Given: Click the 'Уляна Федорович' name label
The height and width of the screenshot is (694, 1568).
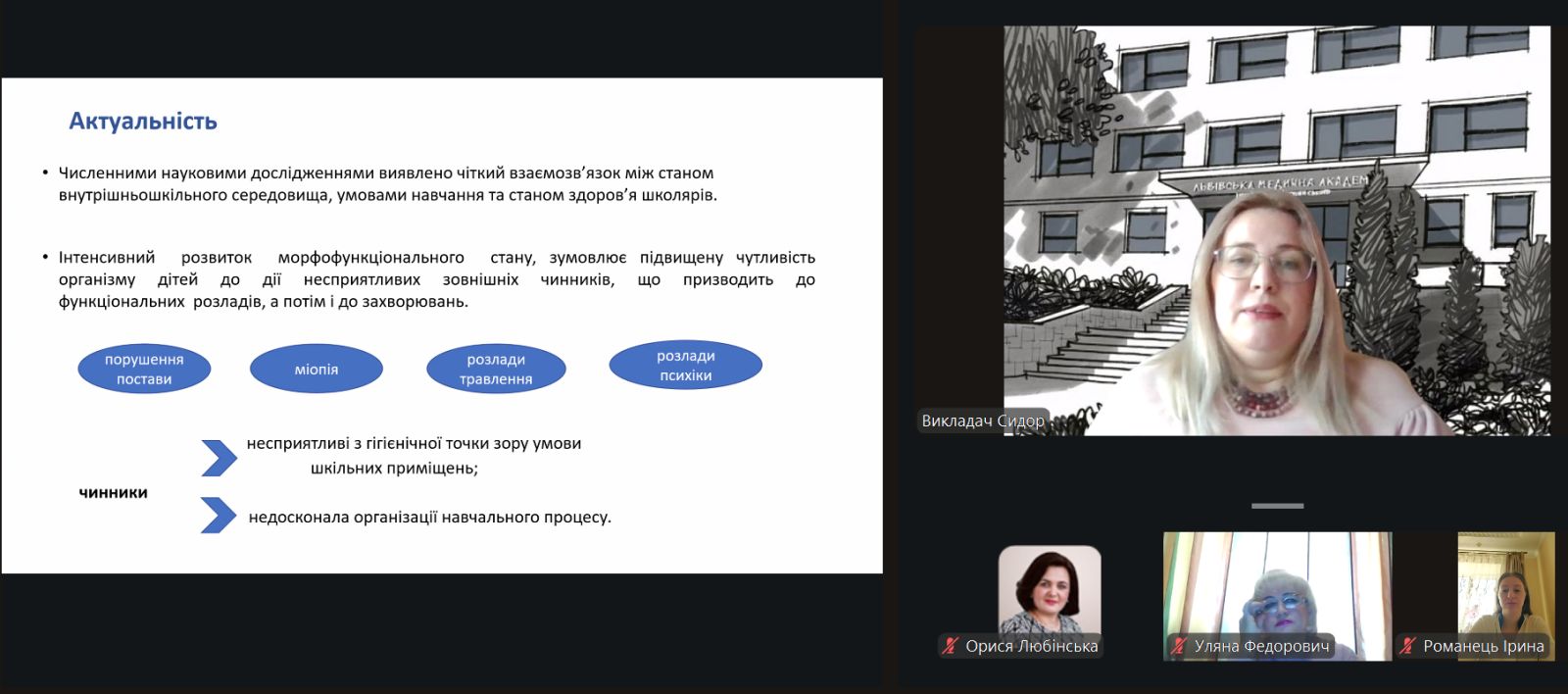Looking at the screenshot, I should point(1261,646).
